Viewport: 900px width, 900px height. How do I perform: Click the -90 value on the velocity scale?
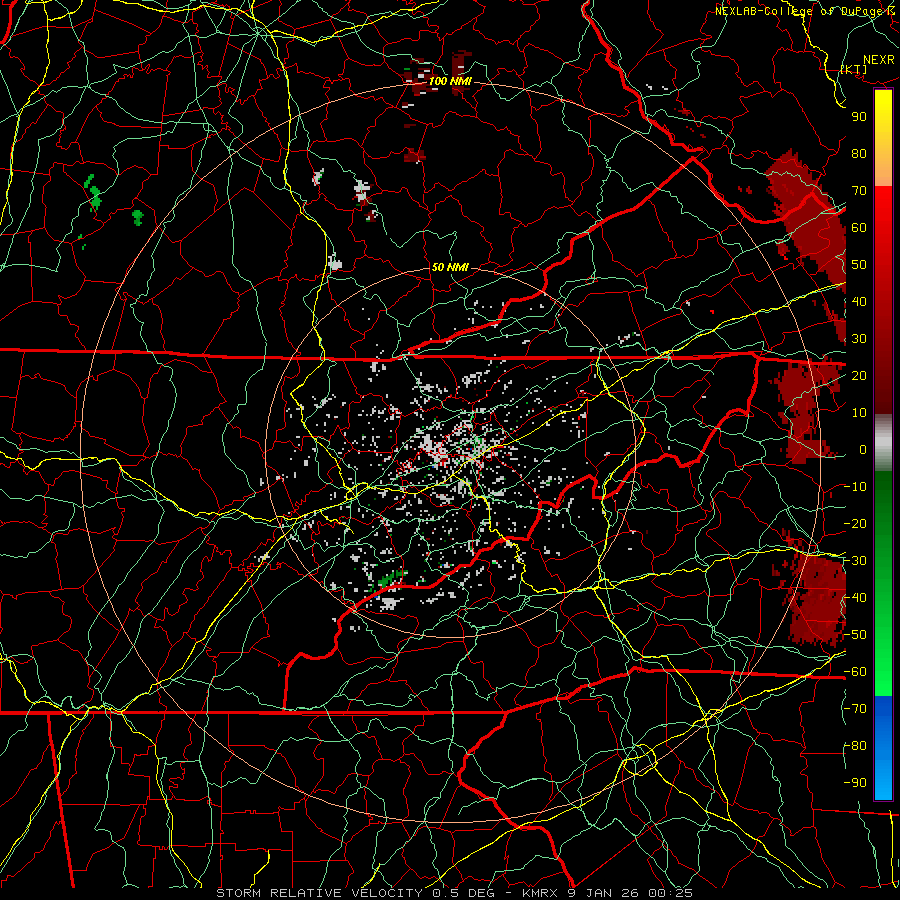click(x=855, y=783)
